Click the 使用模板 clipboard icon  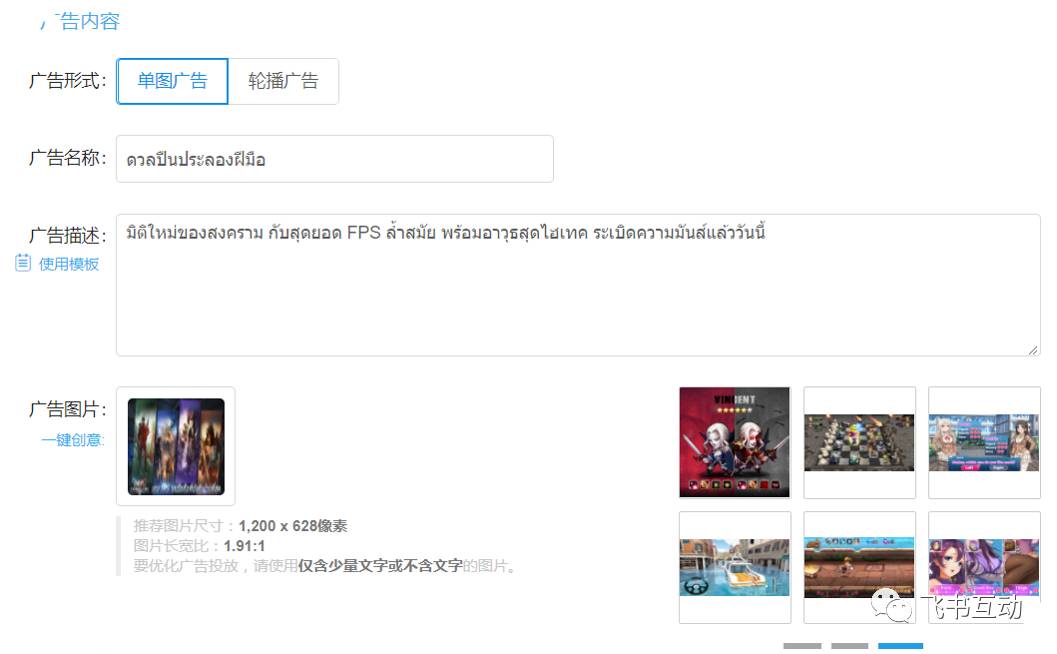click(x=23, y=263)
